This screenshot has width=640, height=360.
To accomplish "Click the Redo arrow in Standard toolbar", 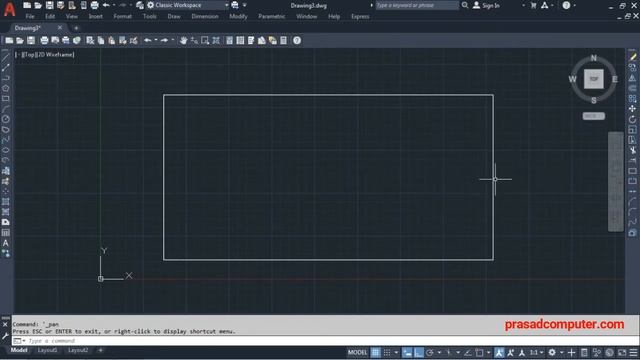I will (x=164, y=40).
